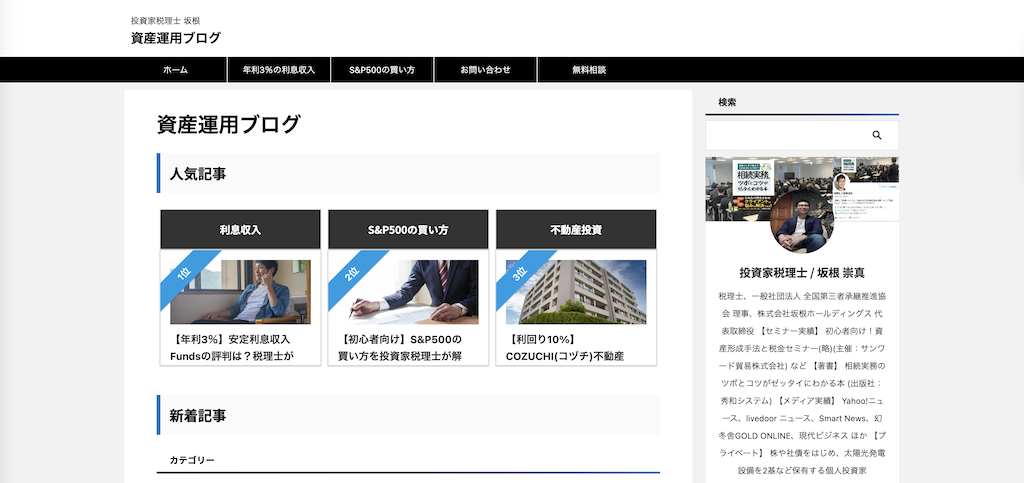Click the 資産運用ブログ site title link
Screen dimensions: 1024x483
click(176, 38)
